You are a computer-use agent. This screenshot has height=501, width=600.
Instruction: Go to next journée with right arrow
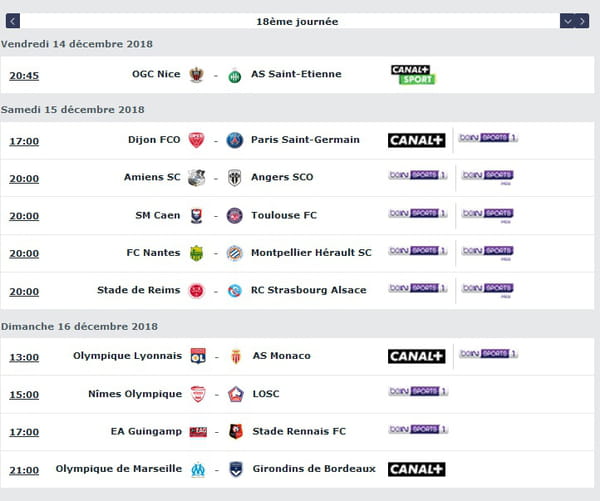point(582,21)
